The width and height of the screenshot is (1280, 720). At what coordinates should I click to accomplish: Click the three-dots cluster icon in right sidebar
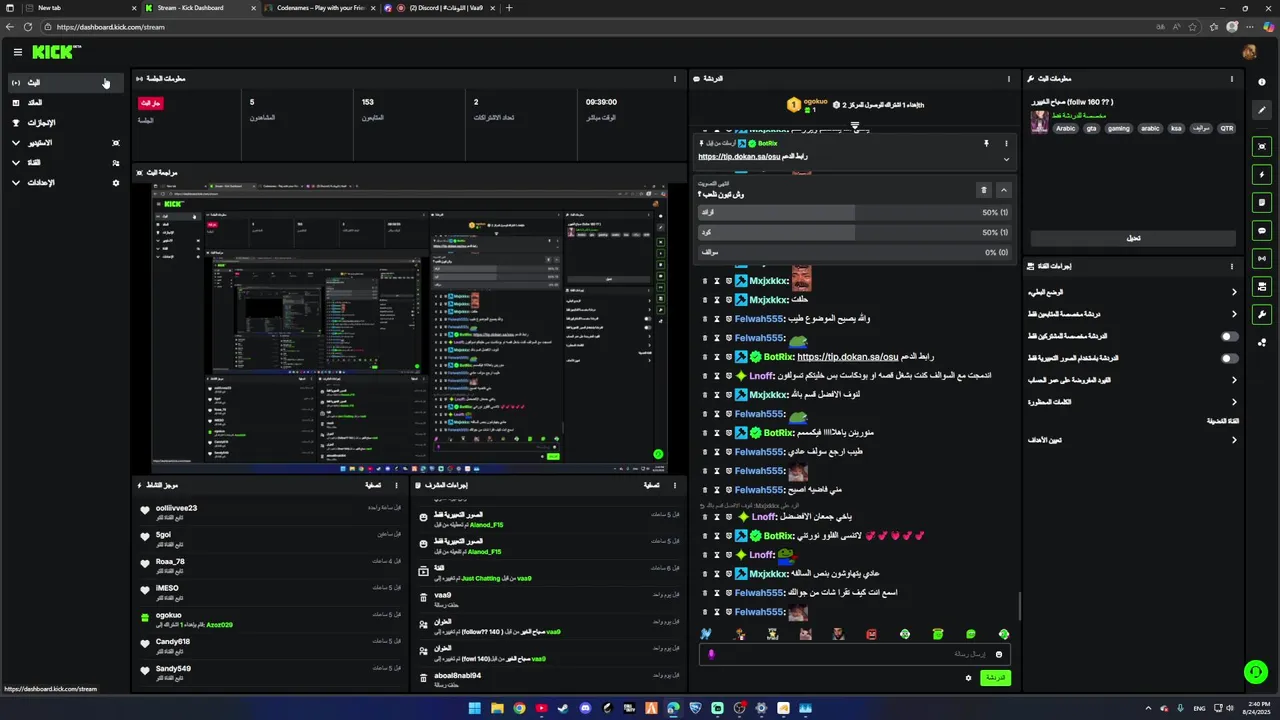pyautogui.click(x=1262, y=342)
